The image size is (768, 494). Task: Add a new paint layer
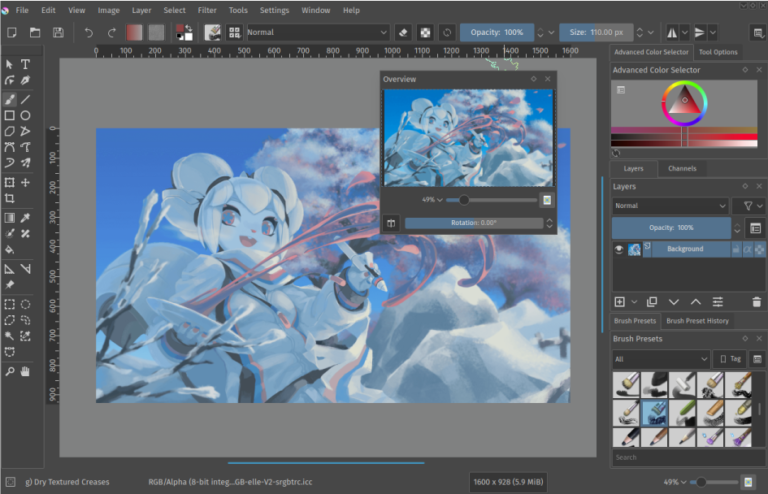[620, 302]
